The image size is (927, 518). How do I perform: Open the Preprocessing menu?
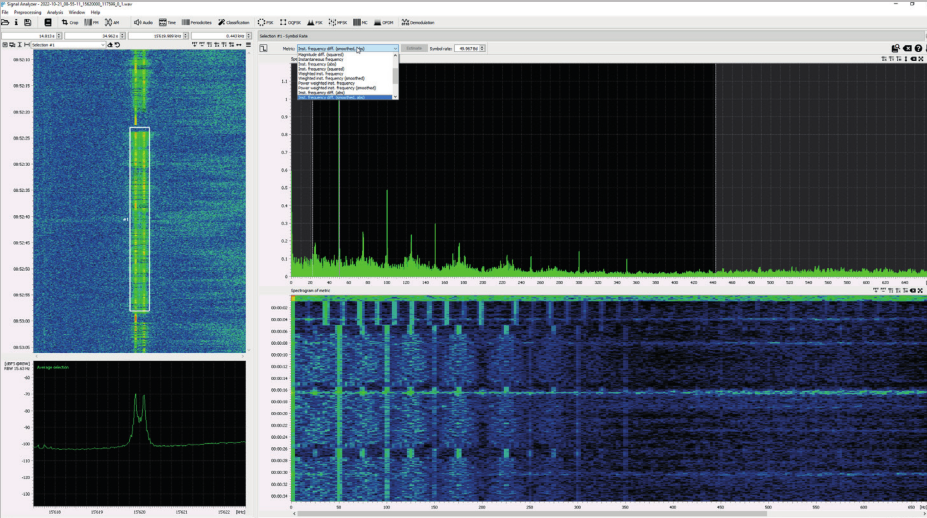tap(26, 12)
